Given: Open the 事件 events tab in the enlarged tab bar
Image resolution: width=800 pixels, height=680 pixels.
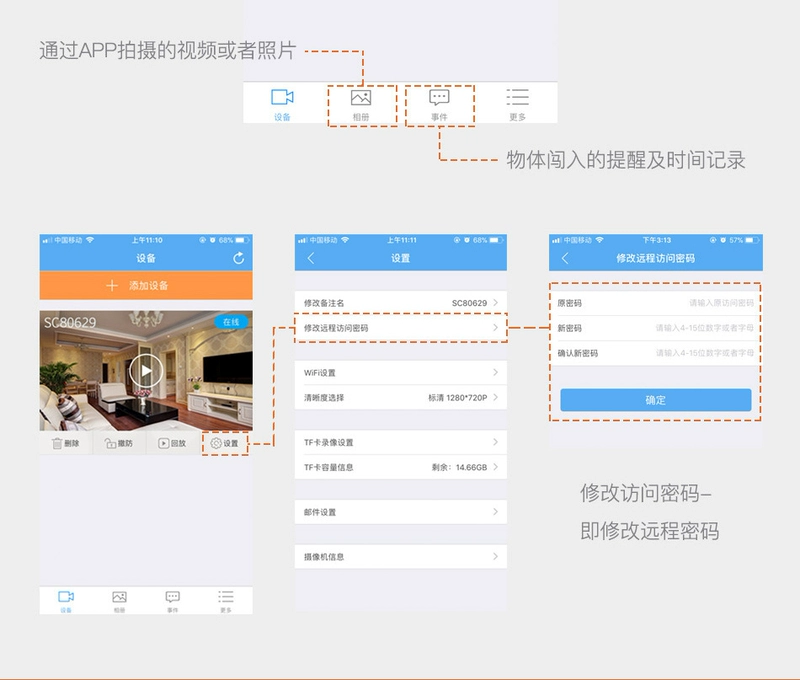Looking at the screenshot, I should point(439,105).
